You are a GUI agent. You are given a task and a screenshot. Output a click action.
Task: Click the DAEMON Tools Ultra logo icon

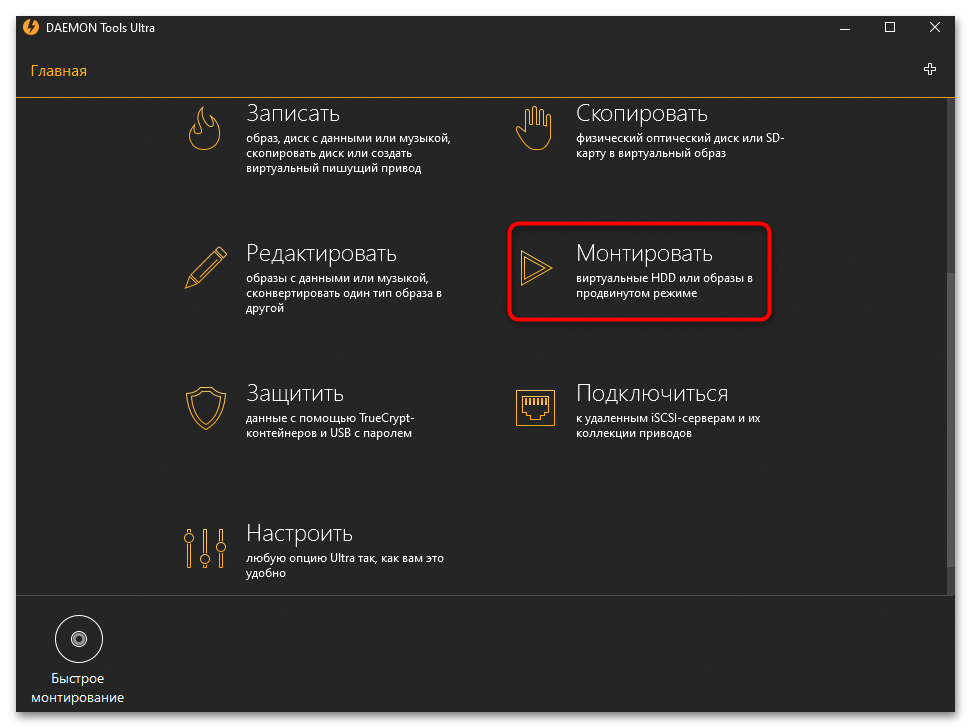(x=31, y=28)
